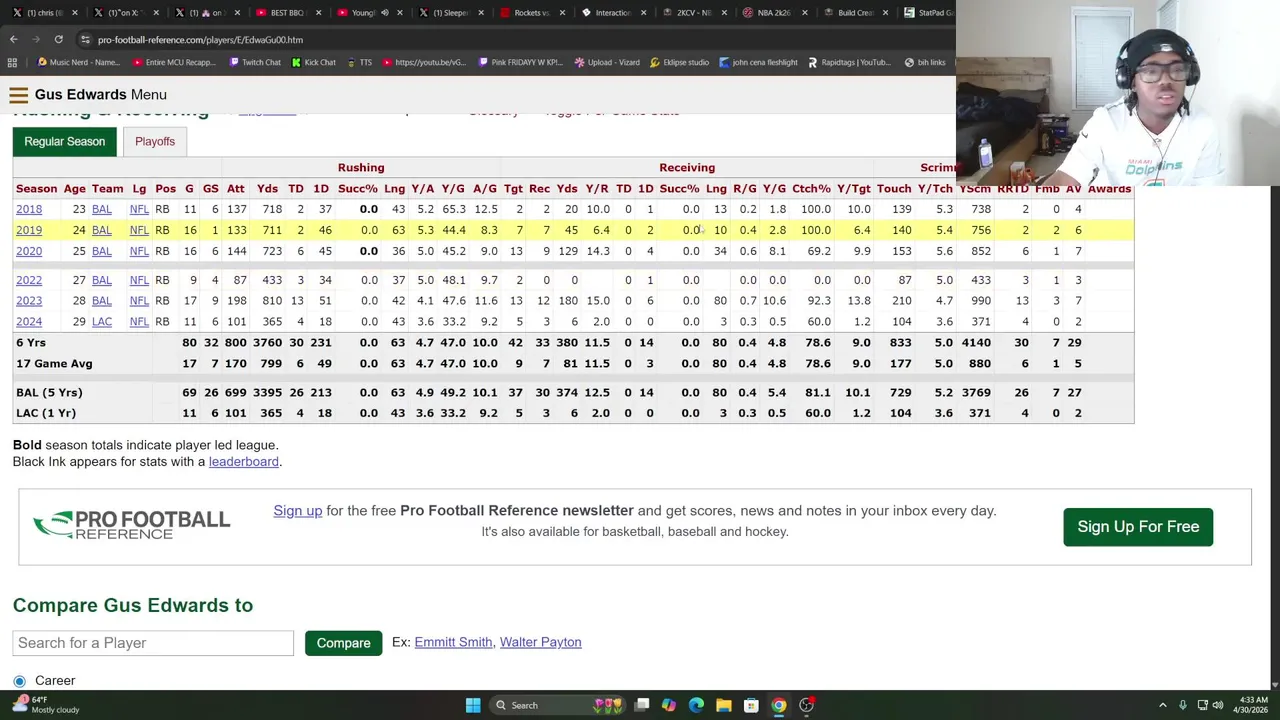Open the LAC team link in 2024 row
Screen dimensions: 1280x720
click(x=102, y=322)
